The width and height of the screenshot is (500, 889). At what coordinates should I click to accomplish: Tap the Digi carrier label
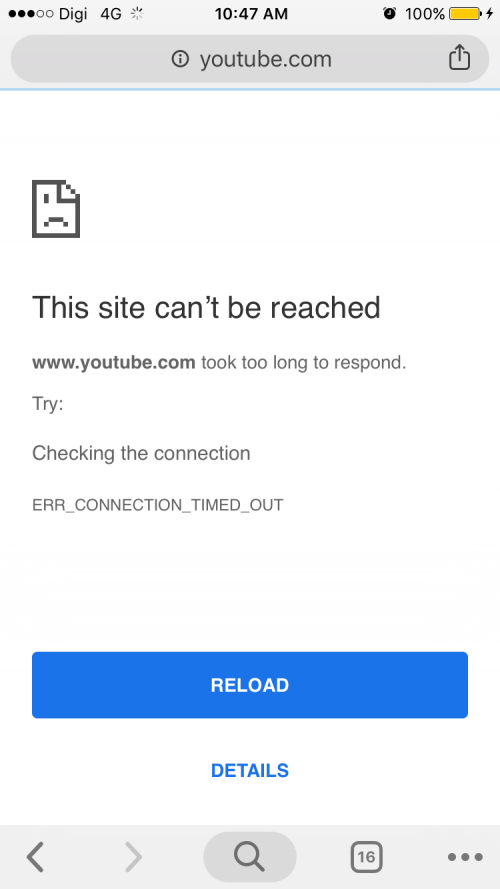(x=73, y=14)
